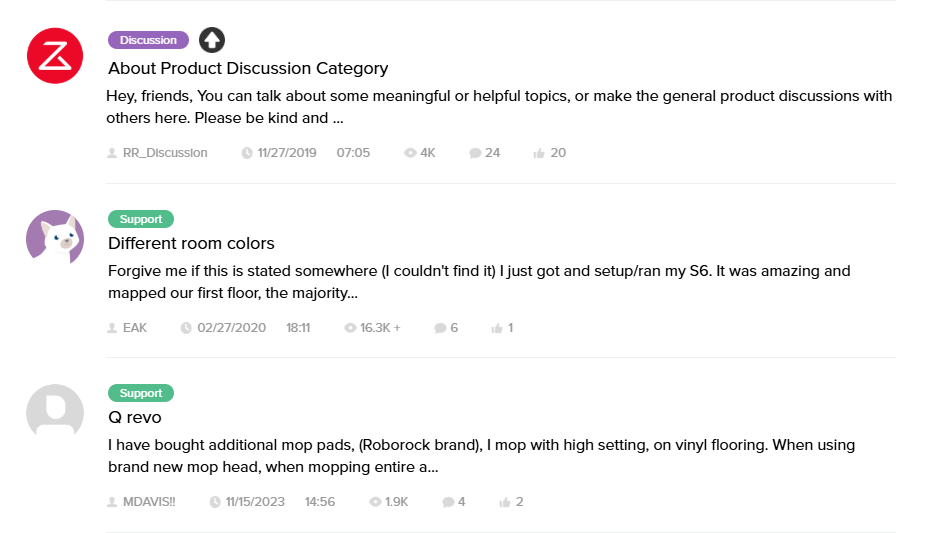Click the Roborock logo avatar
Viewport: 933px width, 533px height.
coord(54,56)
